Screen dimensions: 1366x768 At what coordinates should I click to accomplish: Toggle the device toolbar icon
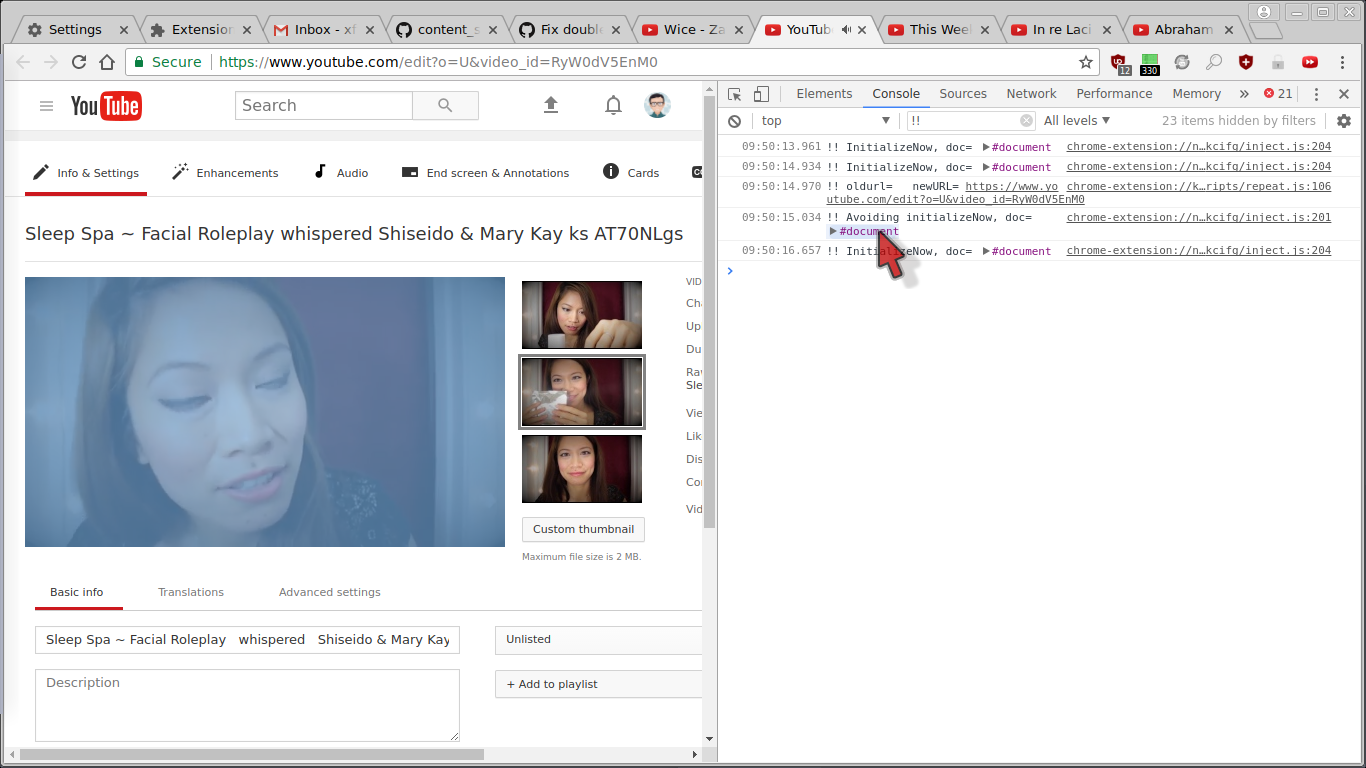click(761, 93)
